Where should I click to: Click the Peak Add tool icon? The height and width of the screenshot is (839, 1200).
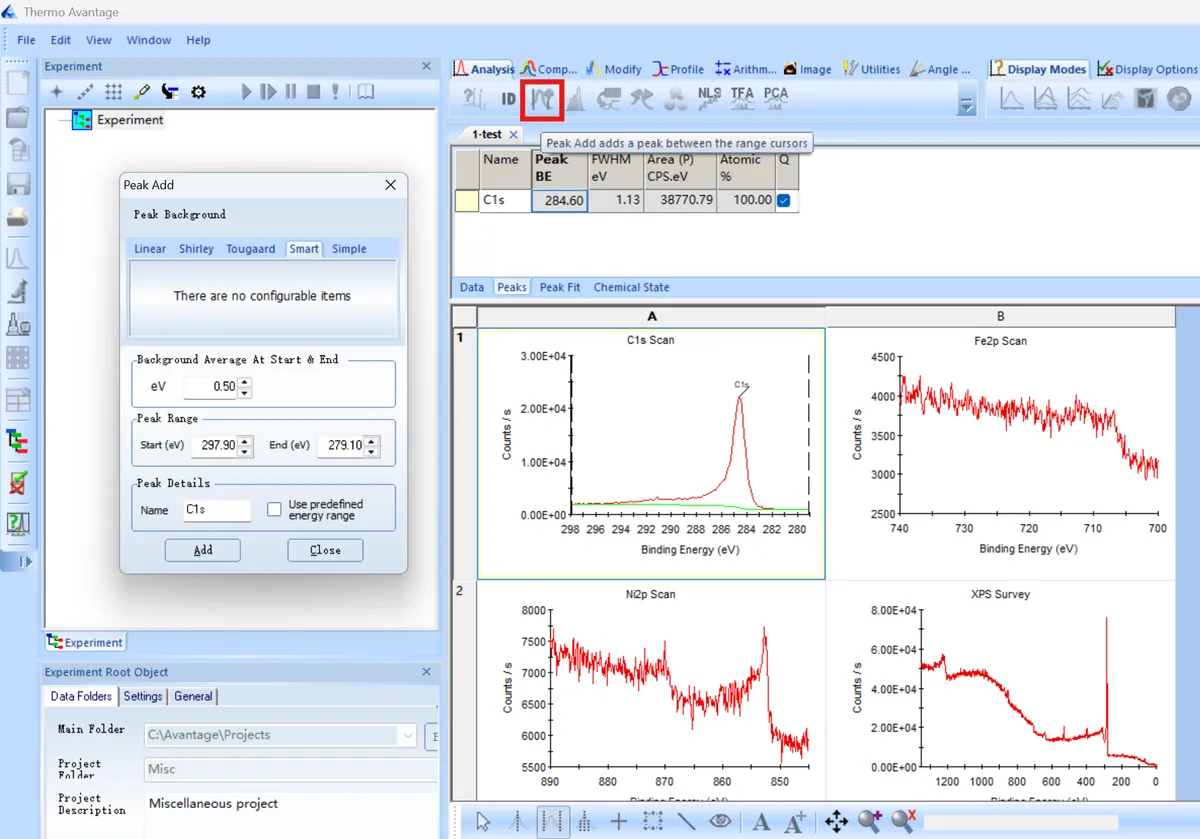[543, 98]
